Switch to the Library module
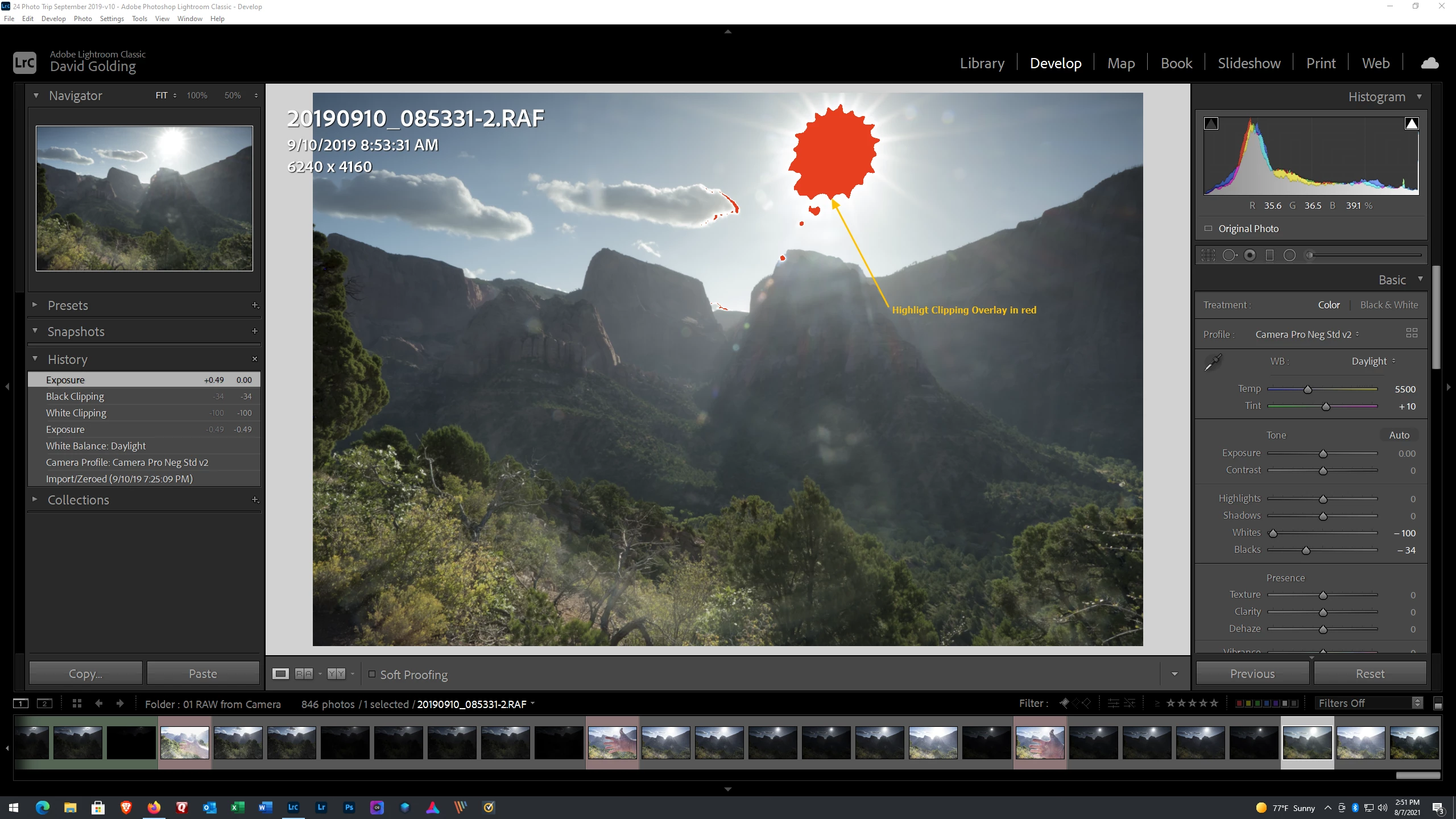This screenshot has width=1456, height=819. pos(982,63)
